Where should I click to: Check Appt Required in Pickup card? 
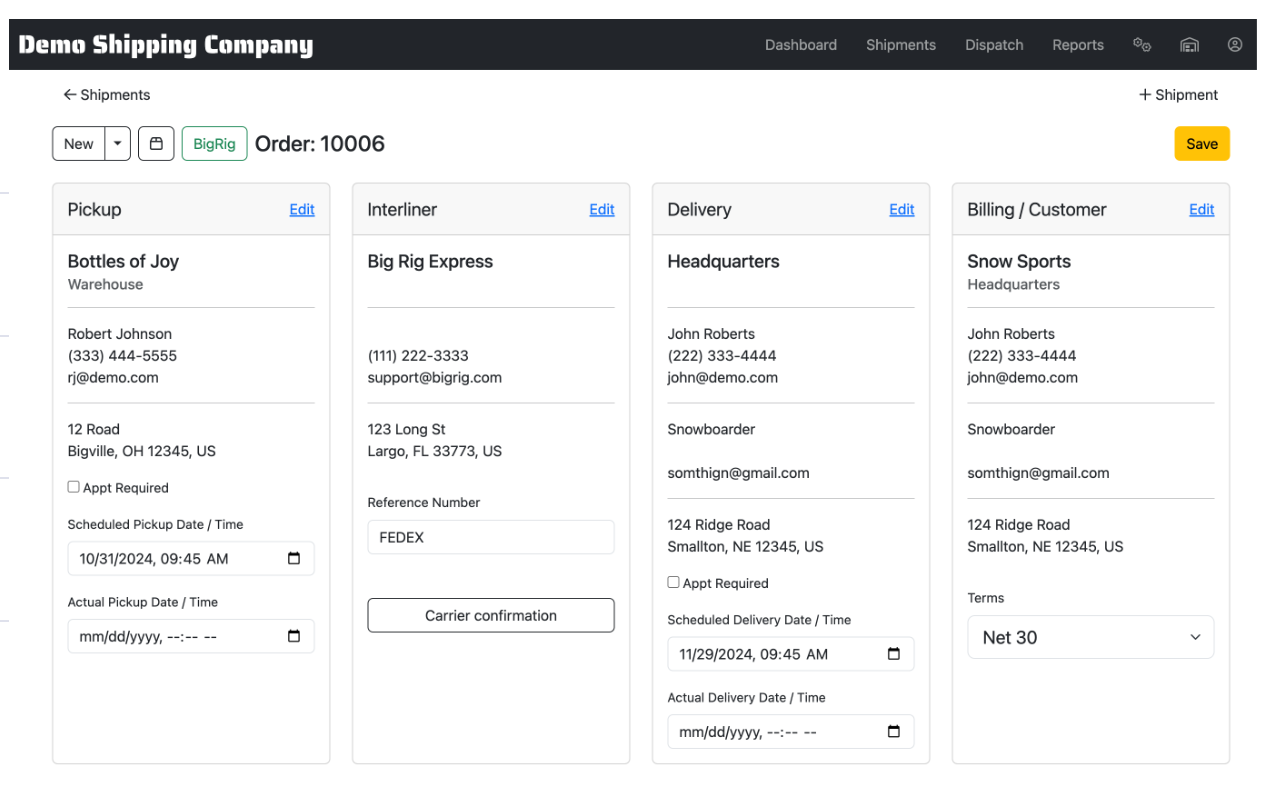pos(74,487)
